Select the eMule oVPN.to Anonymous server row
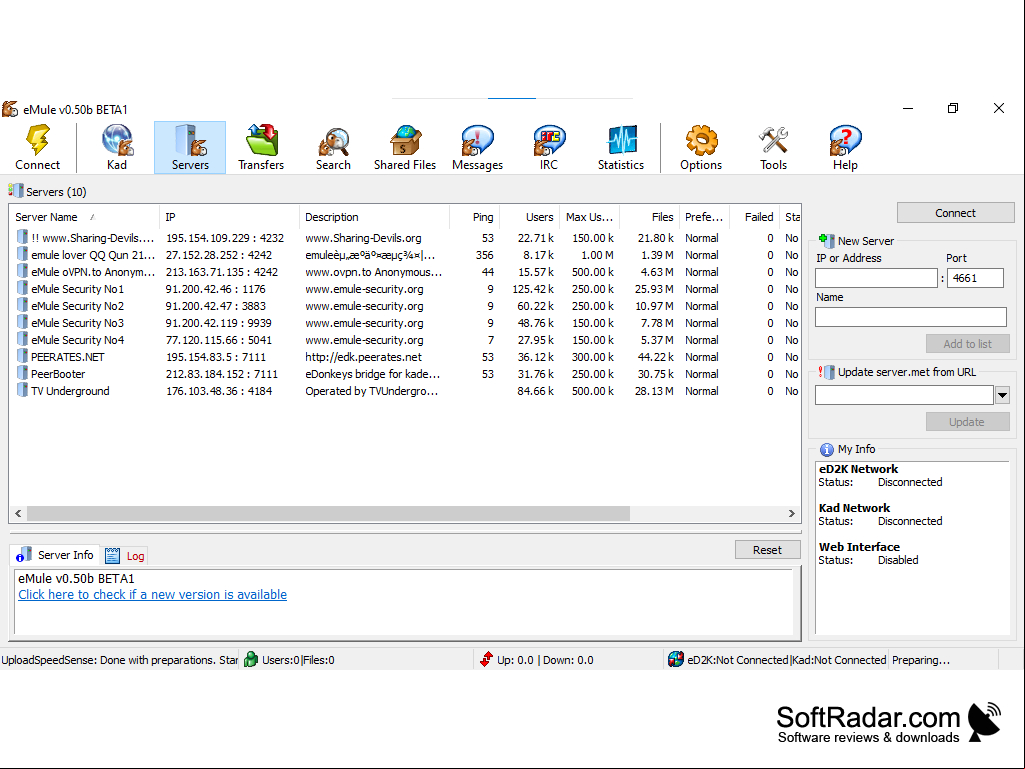The image size is (1025, 769). click(x=405, y=272)
